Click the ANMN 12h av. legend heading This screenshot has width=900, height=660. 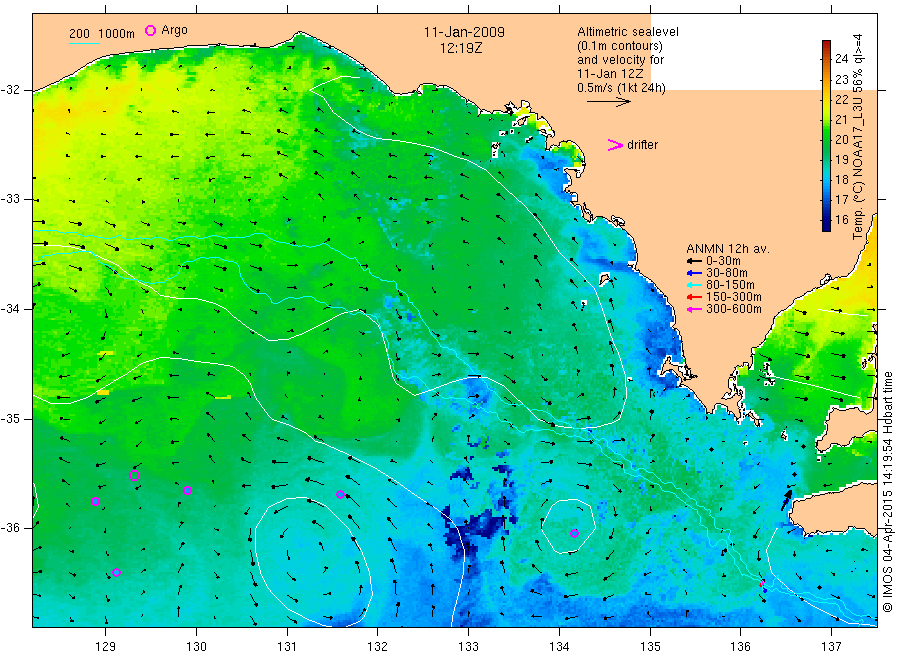pos(727,249)
